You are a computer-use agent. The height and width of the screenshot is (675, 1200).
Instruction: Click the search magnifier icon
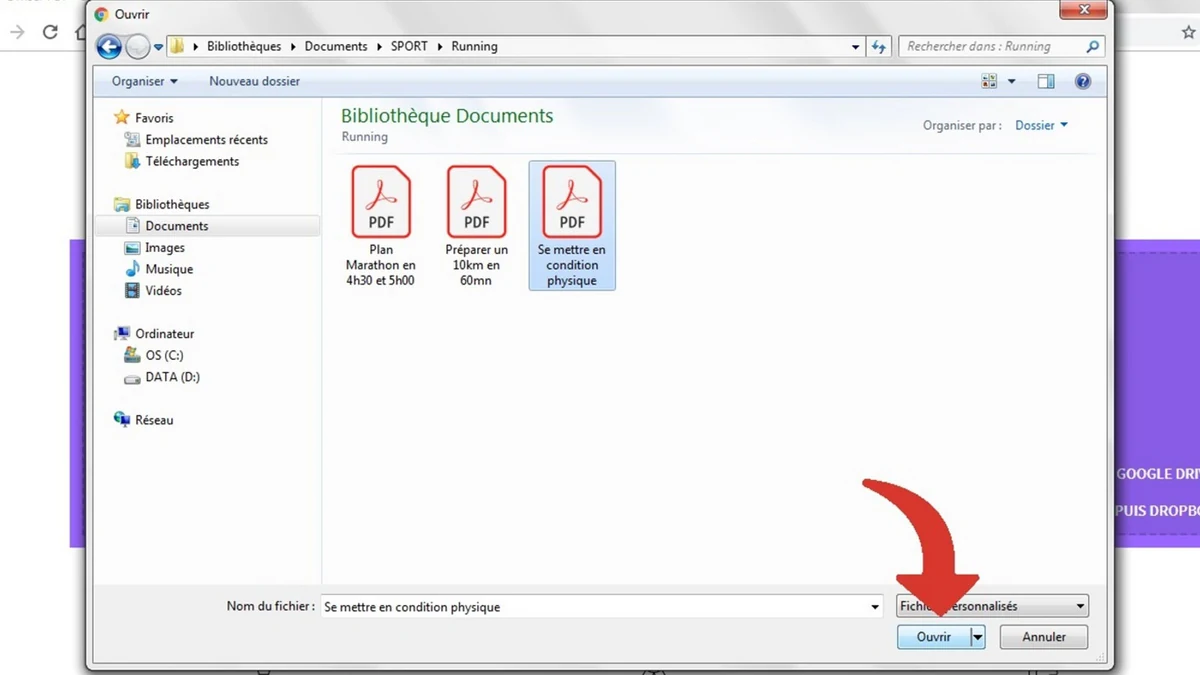[1092, 46]
